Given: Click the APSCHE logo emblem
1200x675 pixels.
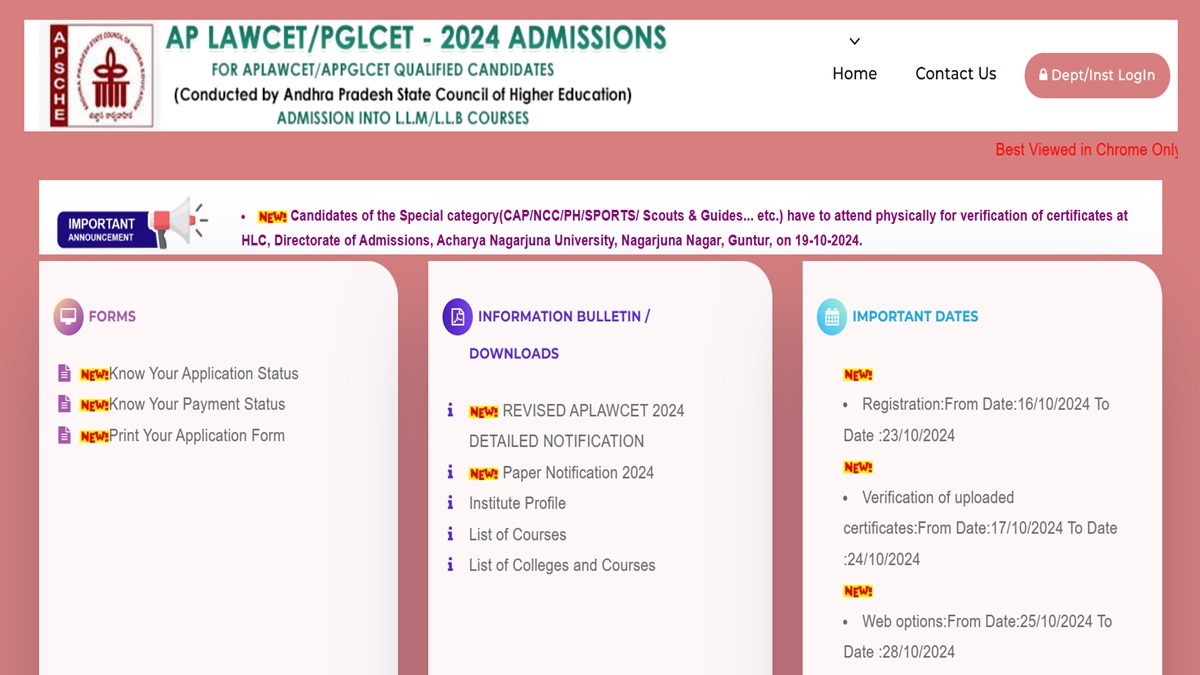Looking at the screenshot, I should (x=101, y=76).
